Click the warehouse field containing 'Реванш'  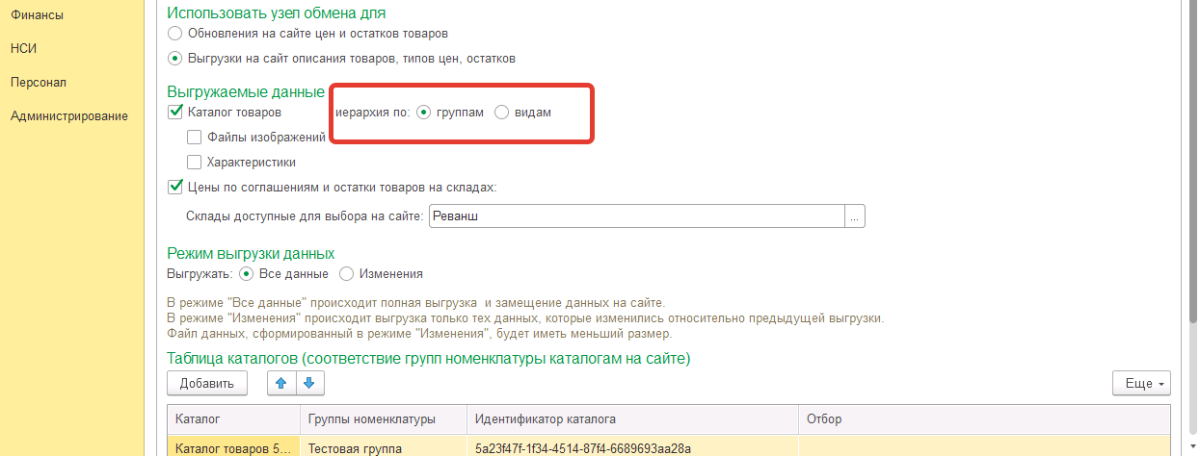[x=637, y=216]
